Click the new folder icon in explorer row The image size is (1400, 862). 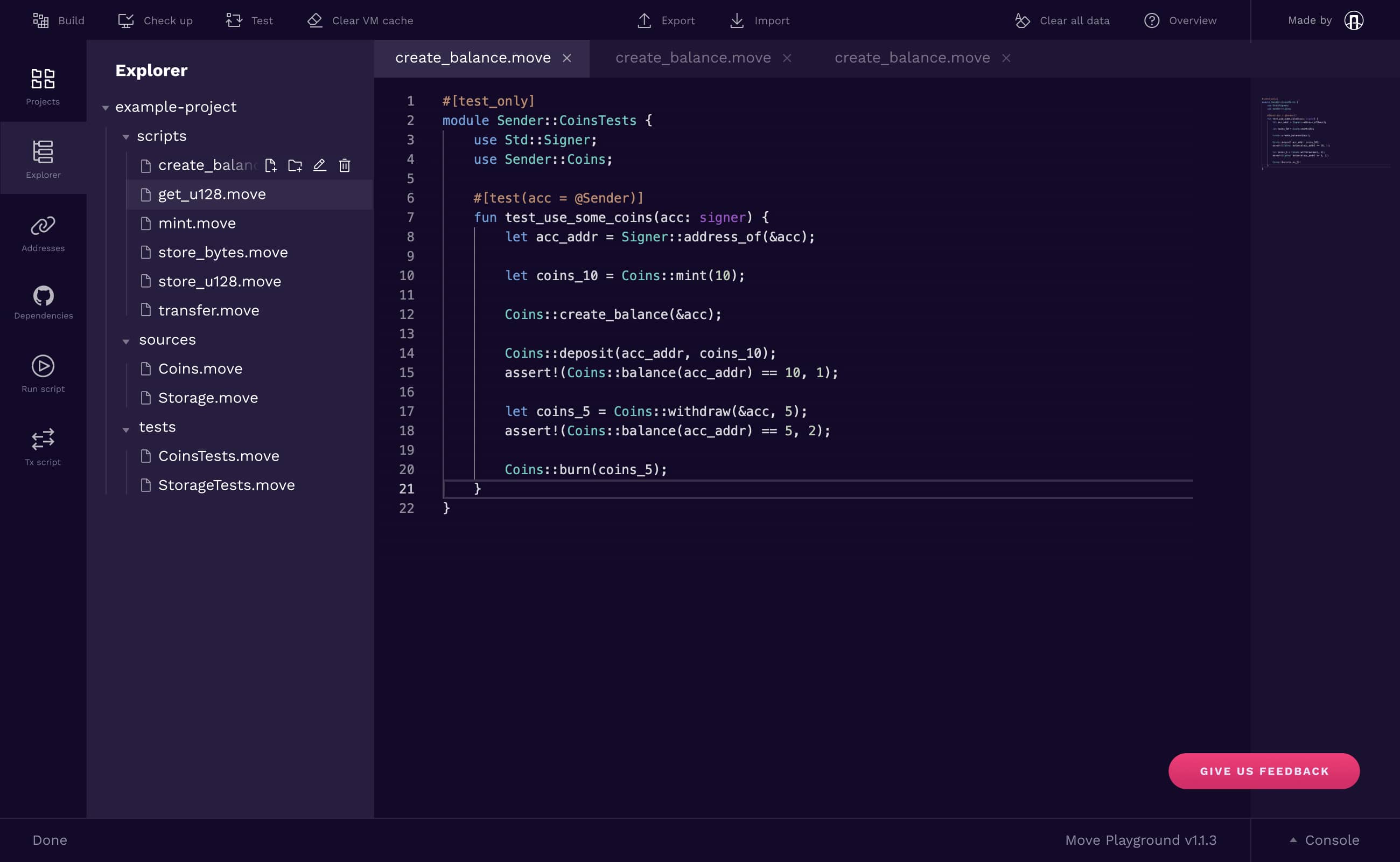[x=295, y=165]
